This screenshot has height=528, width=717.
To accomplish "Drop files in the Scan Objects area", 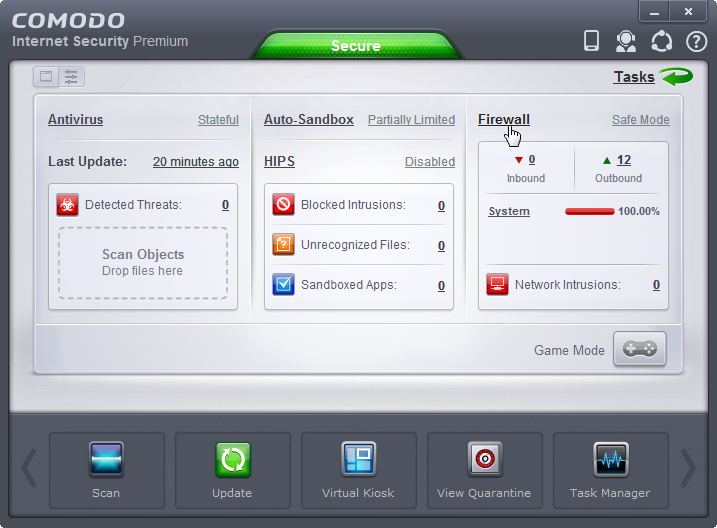I will click(142, 262).
